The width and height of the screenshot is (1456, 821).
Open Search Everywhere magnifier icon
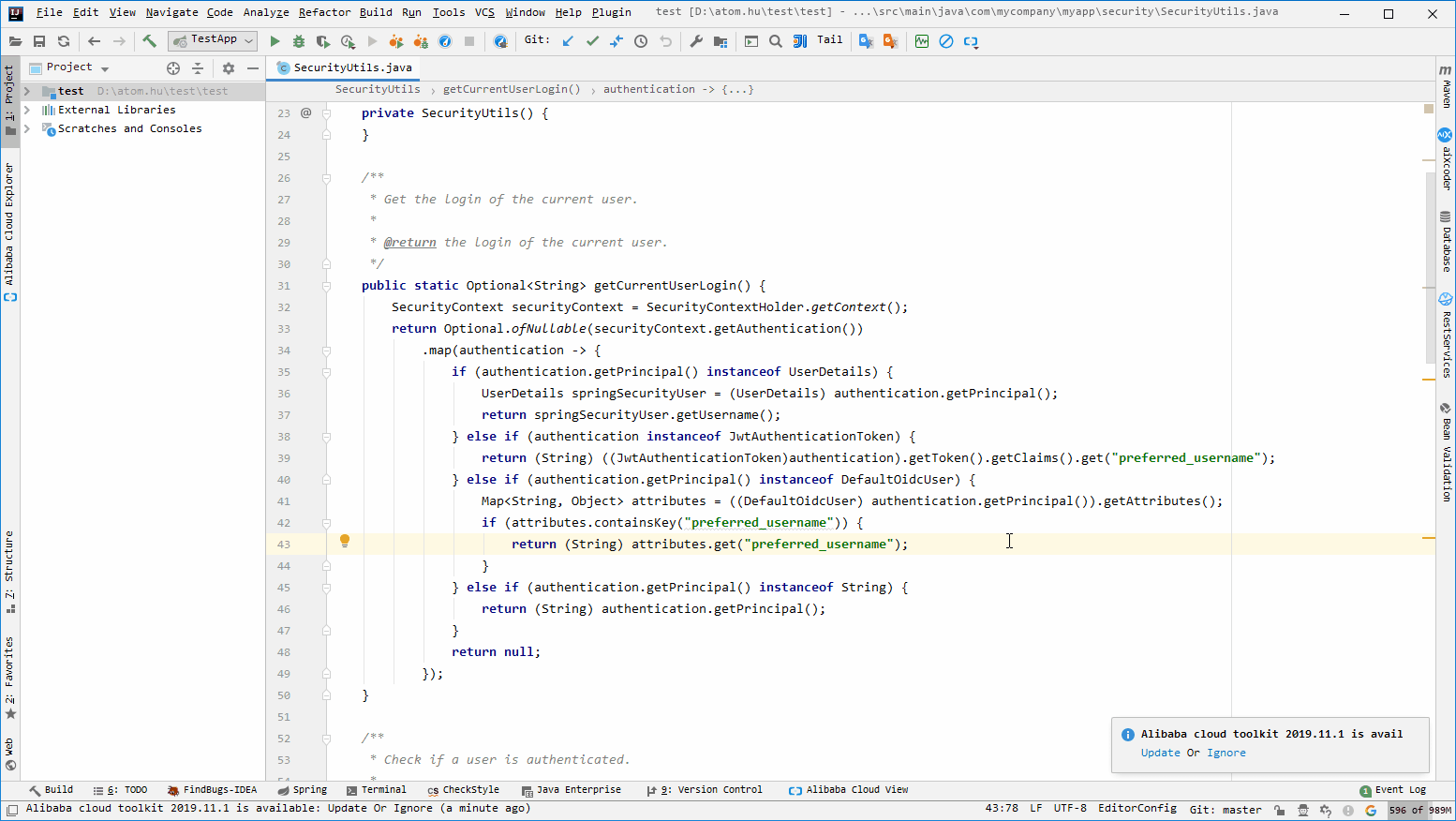pos(776,41)
